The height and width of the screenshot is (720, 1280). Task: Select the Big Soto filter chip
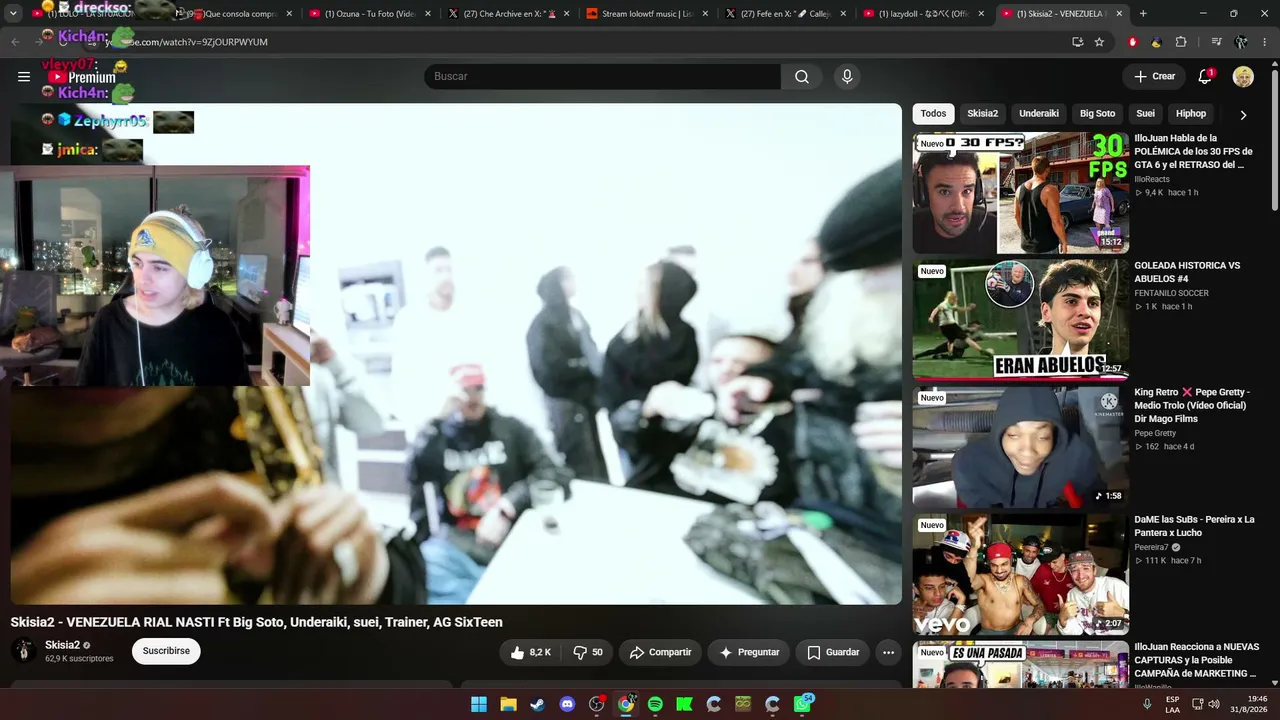coord(1097,114)
